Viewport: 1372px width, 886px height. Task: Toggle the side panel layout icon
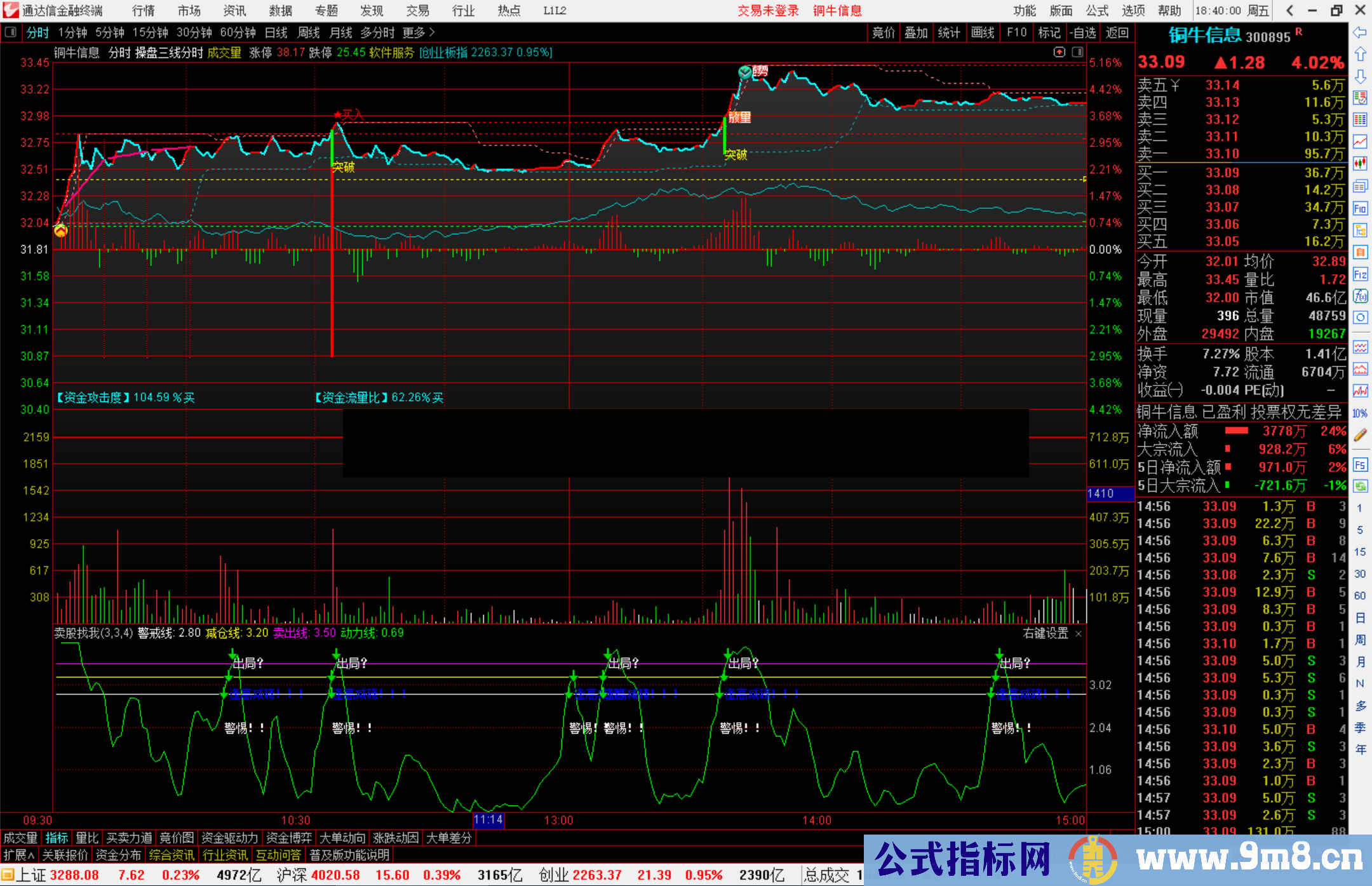click(1078, 52)
